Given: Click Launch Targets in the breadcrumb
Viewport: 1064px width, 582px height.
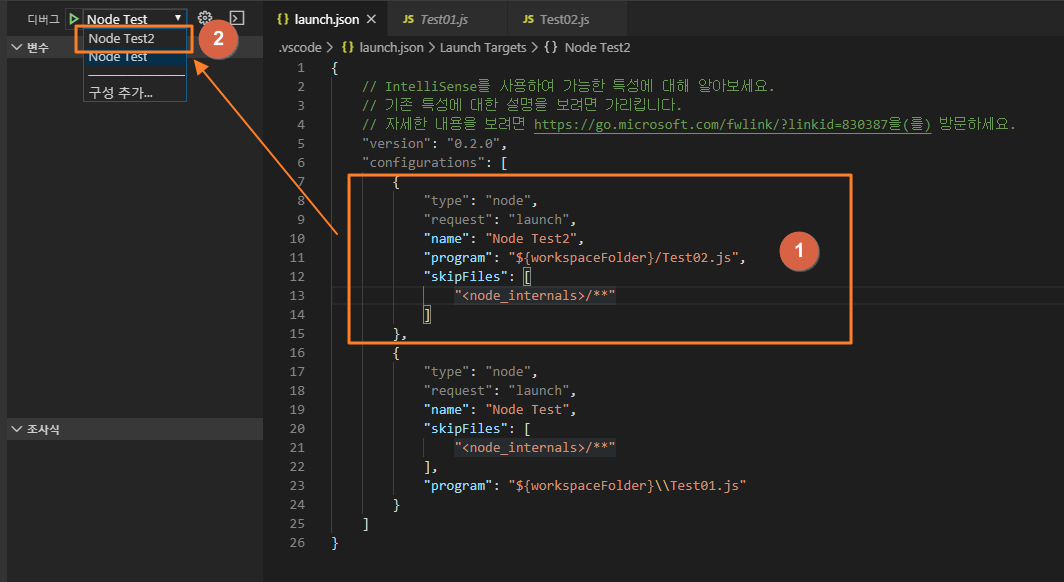Looking at the screenshot, I should click(482, 47).
